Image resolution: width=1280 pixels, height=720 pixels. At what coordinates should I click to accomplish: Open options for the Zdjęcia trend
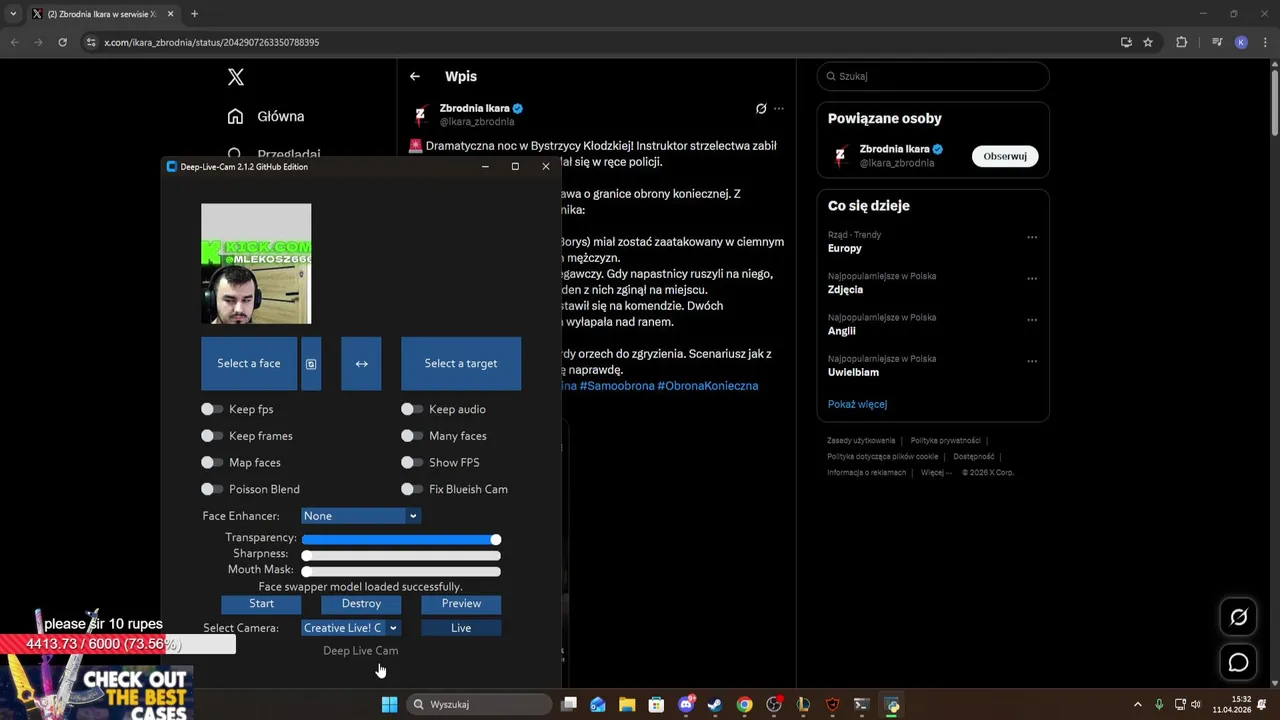(1032, 279)
